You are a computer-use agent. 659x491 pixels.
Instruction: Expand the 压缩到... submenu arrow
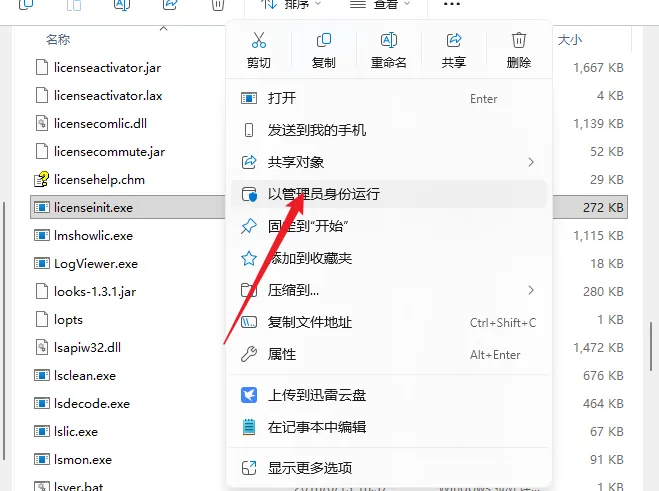tap(531, 290)
